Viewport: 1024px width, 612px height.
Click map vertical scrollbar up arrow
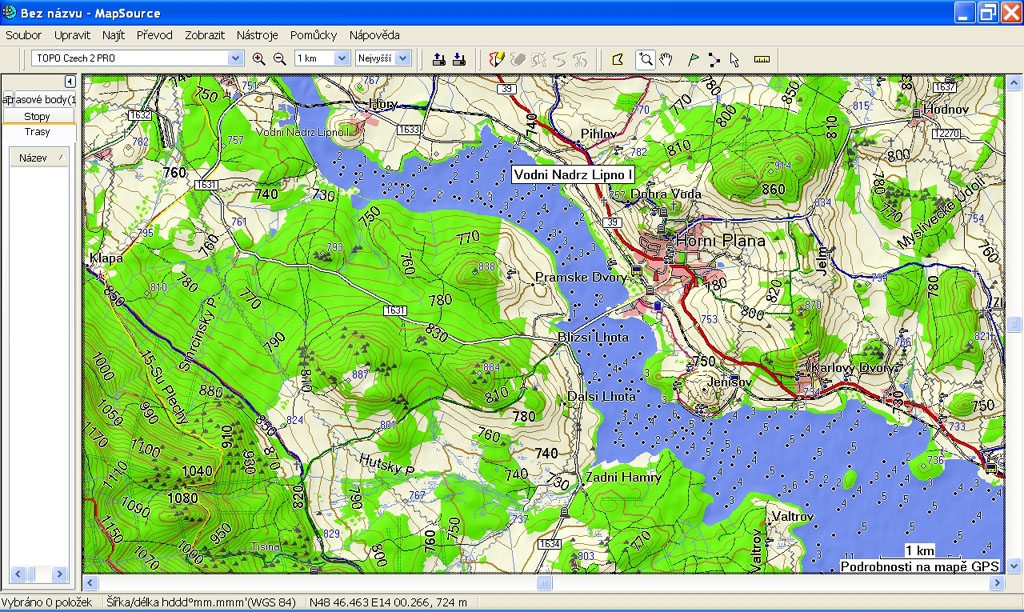pos(1014,83)
